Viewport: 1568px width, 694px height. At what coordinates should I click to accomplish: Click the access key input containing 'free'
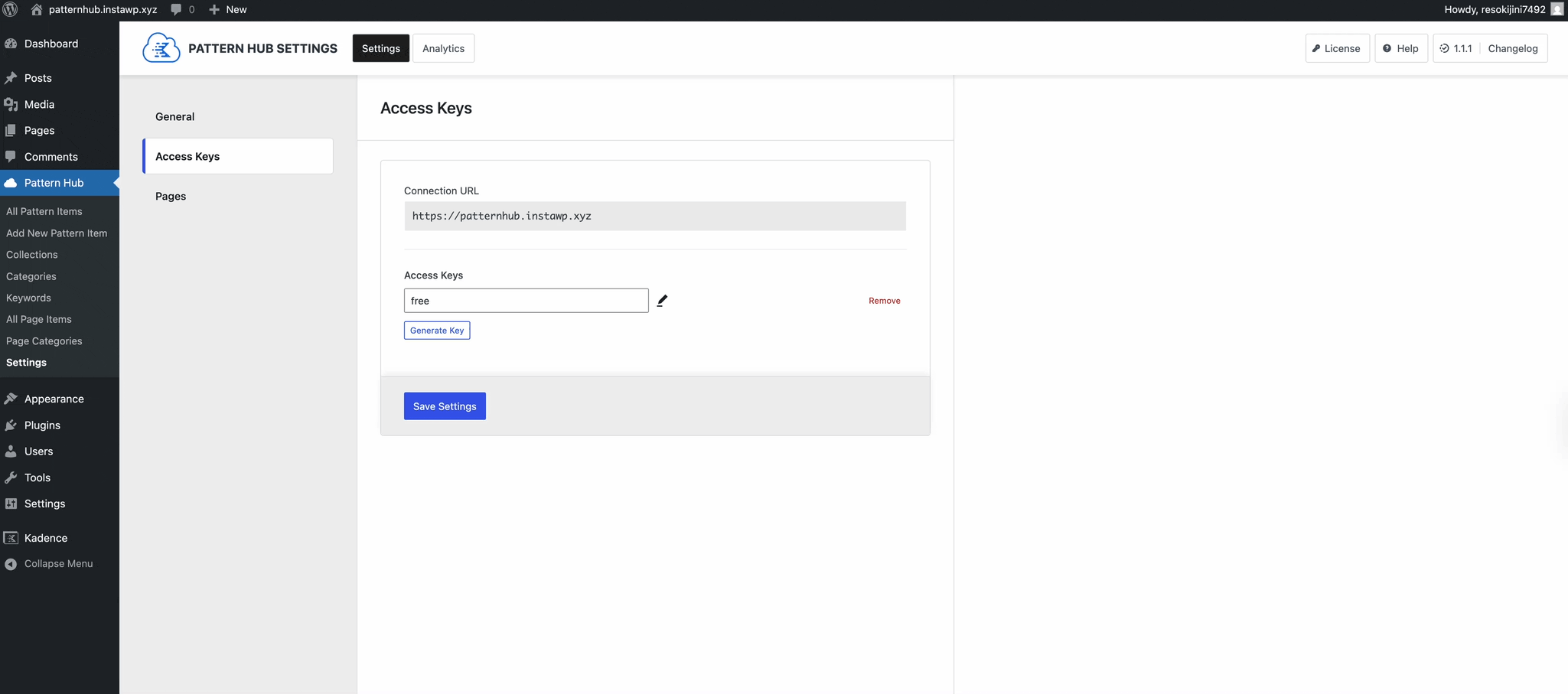click(x=526, y=300)
